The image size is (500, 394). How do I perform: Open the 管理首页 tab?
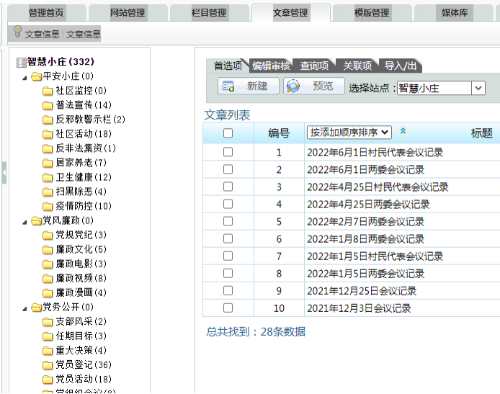pos(46,13)
